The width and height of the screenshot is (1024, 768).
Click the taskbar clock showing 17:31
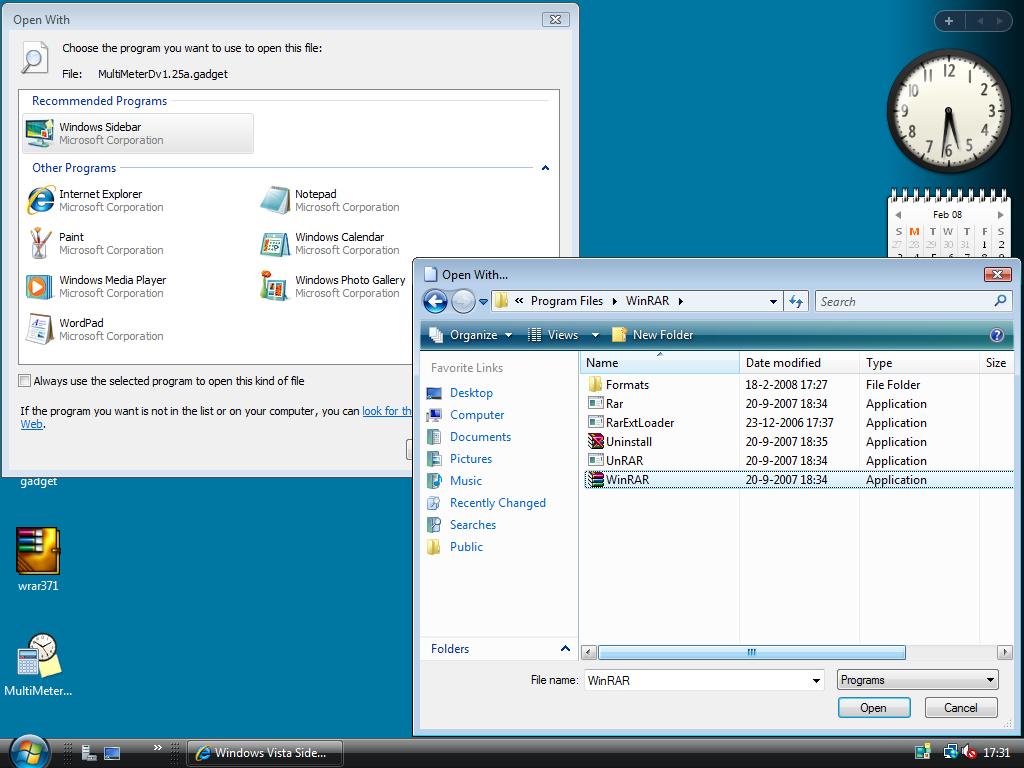point(997,753)
